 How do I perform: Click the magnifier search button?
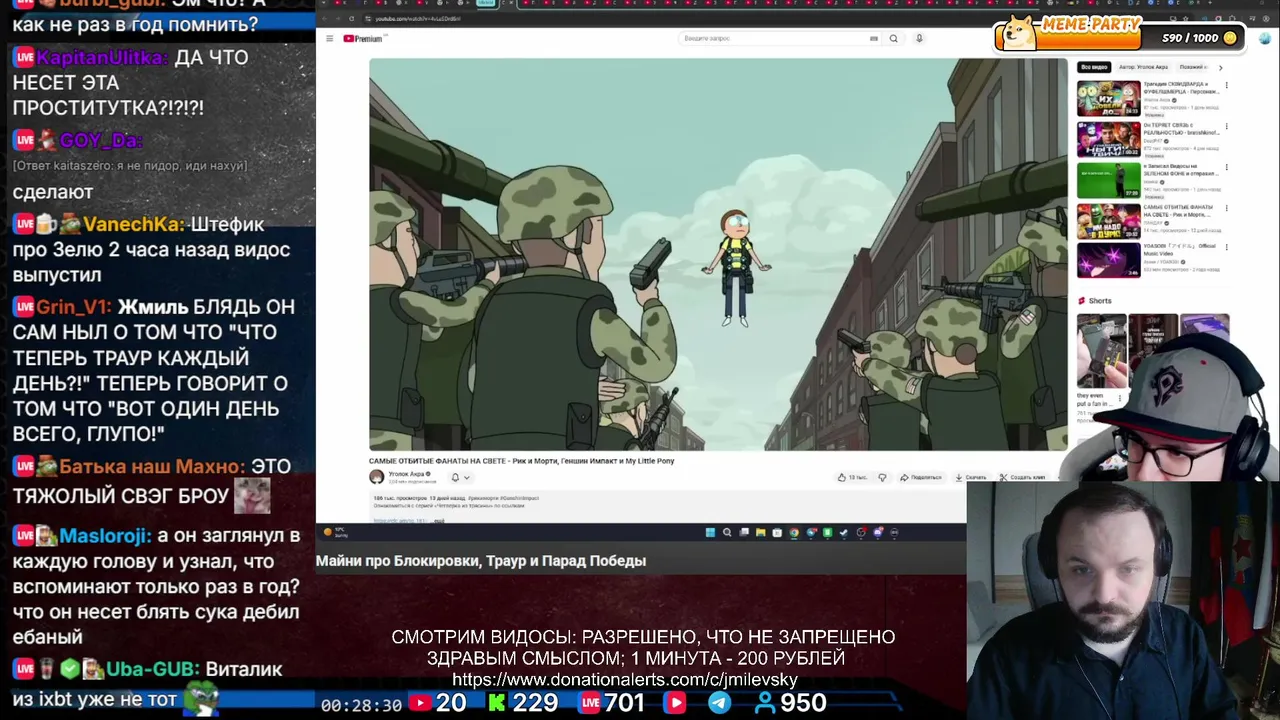[x=893, y=38]
